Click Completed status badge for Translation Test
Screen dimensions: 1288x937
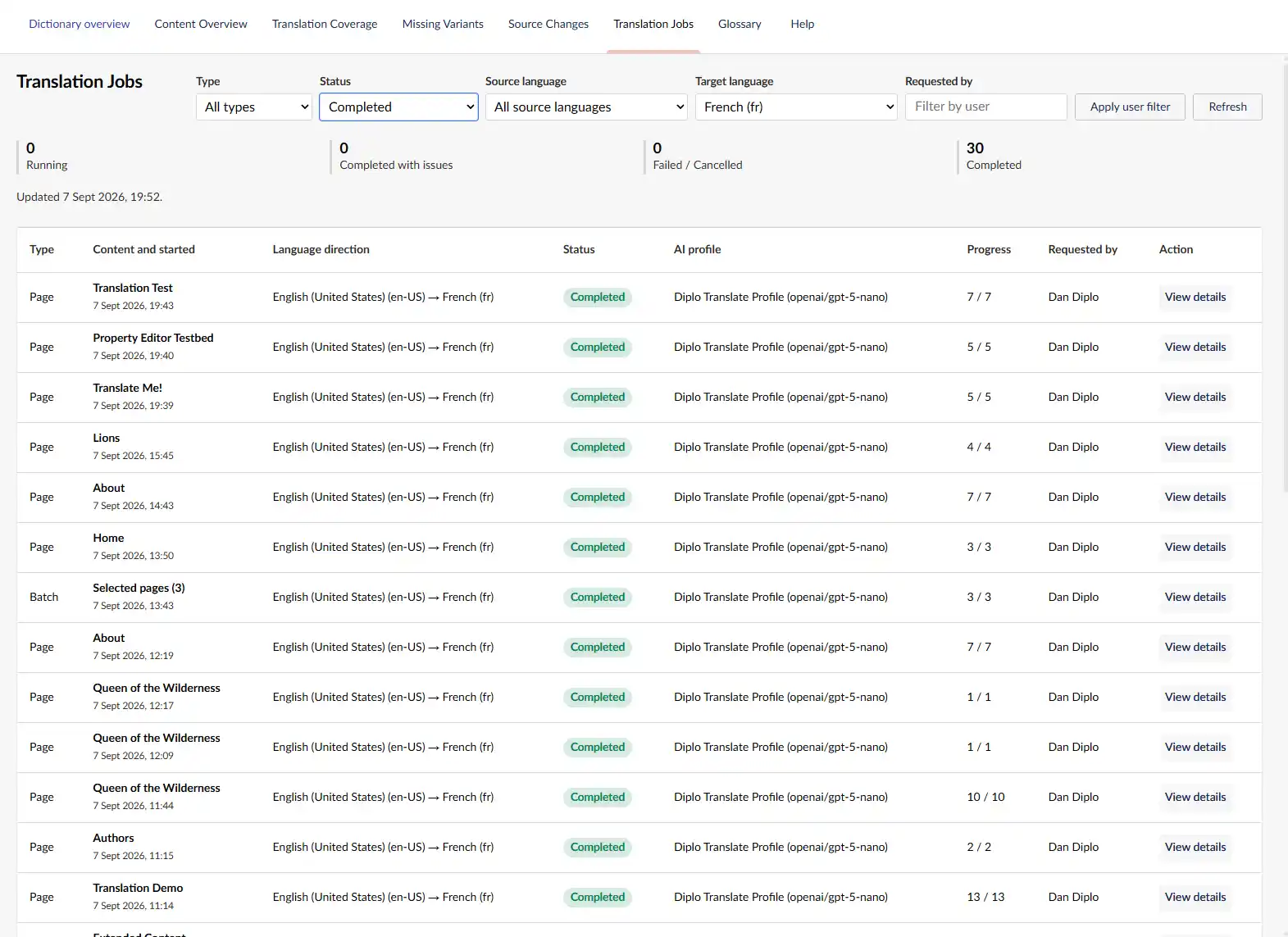tap(598, 297)
